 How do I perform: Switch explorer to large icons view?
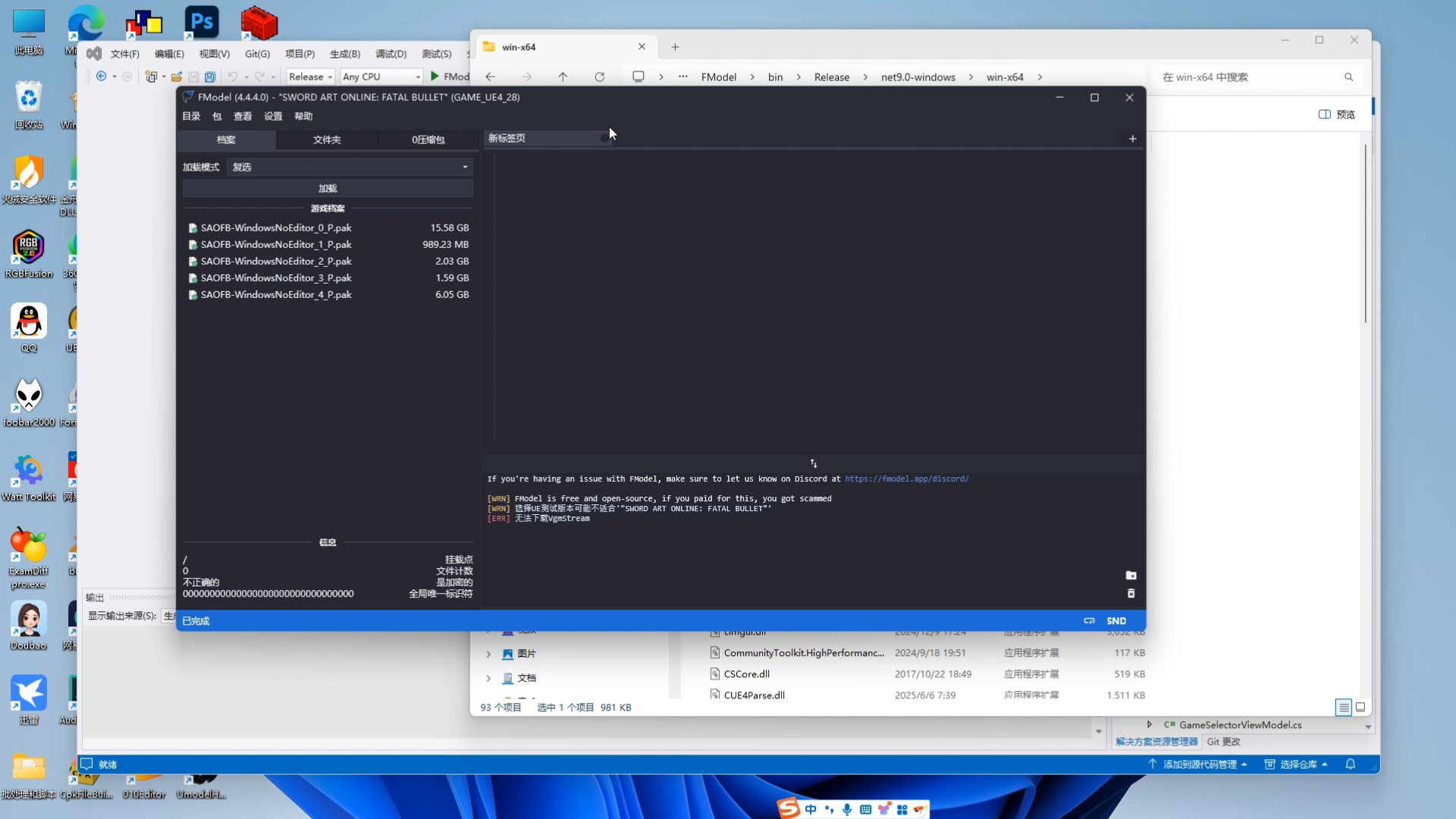(1360, 708)
